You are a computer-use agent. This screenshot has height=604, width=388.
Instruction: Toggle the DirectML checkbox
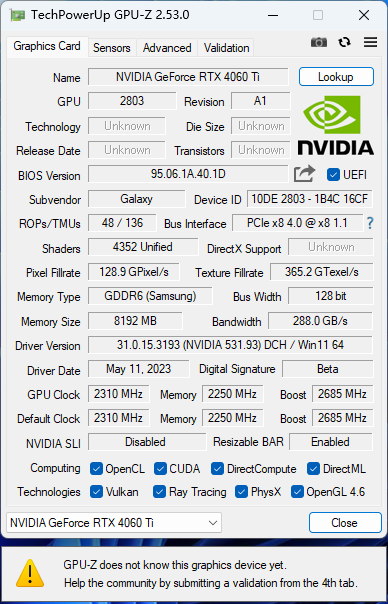(314, 469)
